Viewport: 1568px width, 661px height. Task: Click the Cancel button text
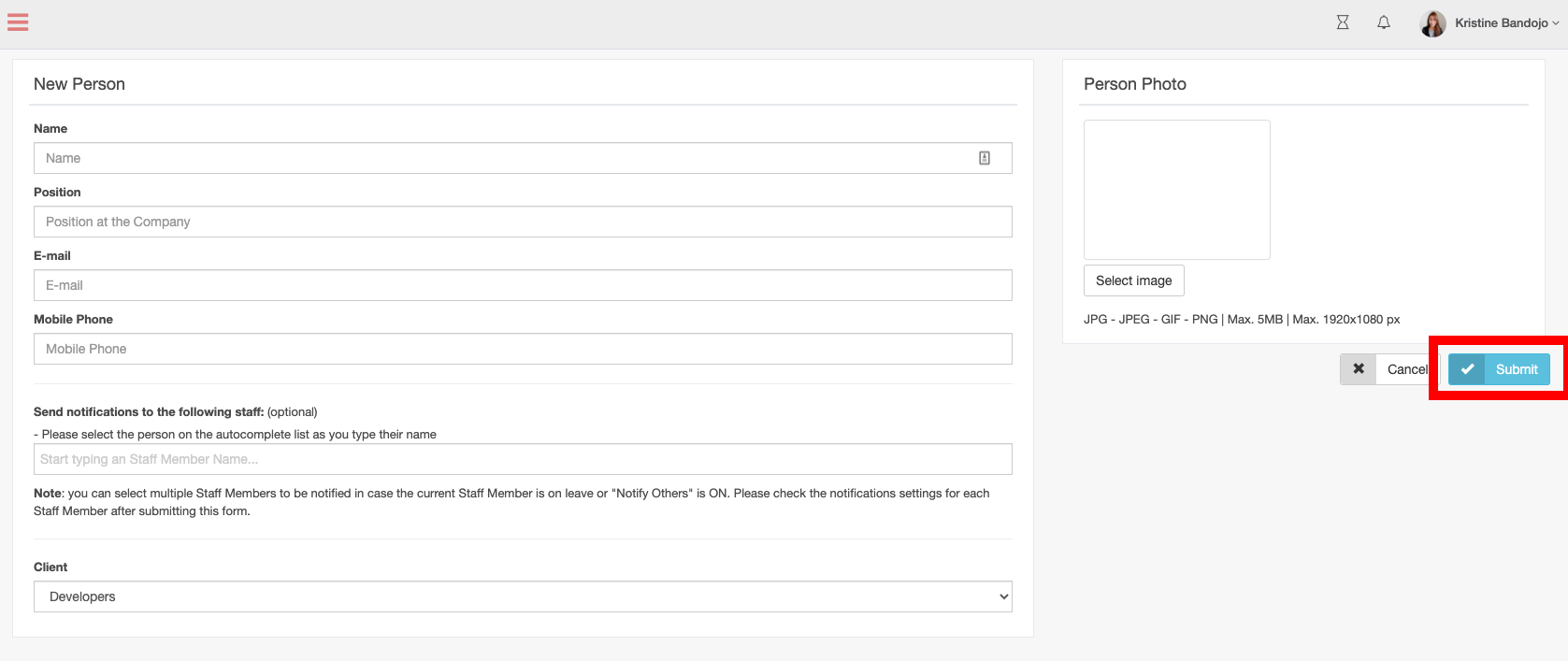1406,369
